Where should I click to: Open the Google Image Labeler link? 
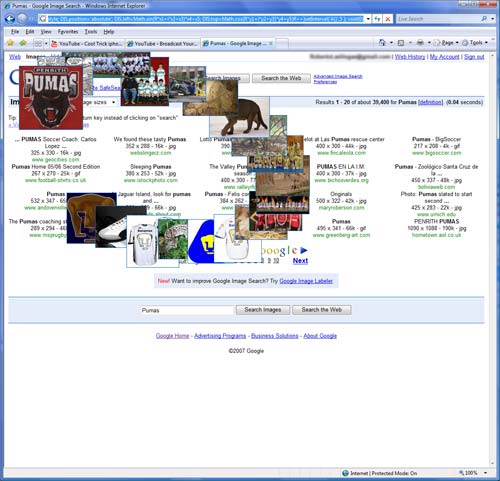point(306,281)
